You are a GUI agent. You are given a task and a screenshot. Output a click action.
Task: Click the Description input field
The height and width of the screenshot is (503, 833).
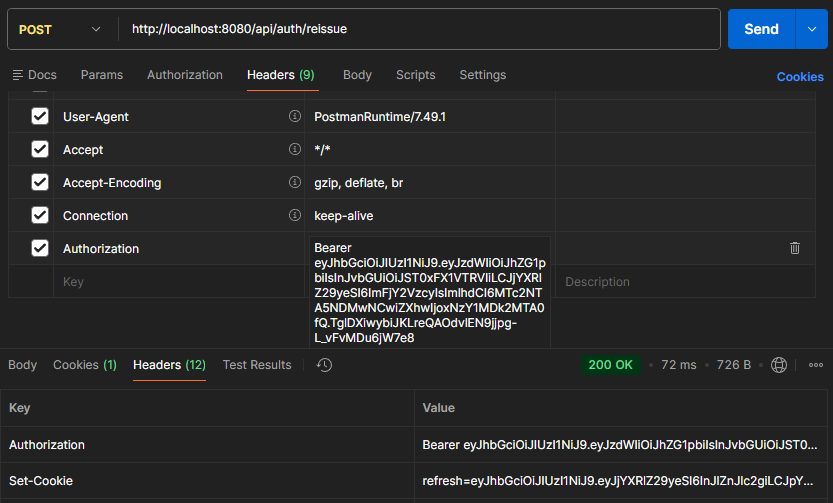[685, 282]
